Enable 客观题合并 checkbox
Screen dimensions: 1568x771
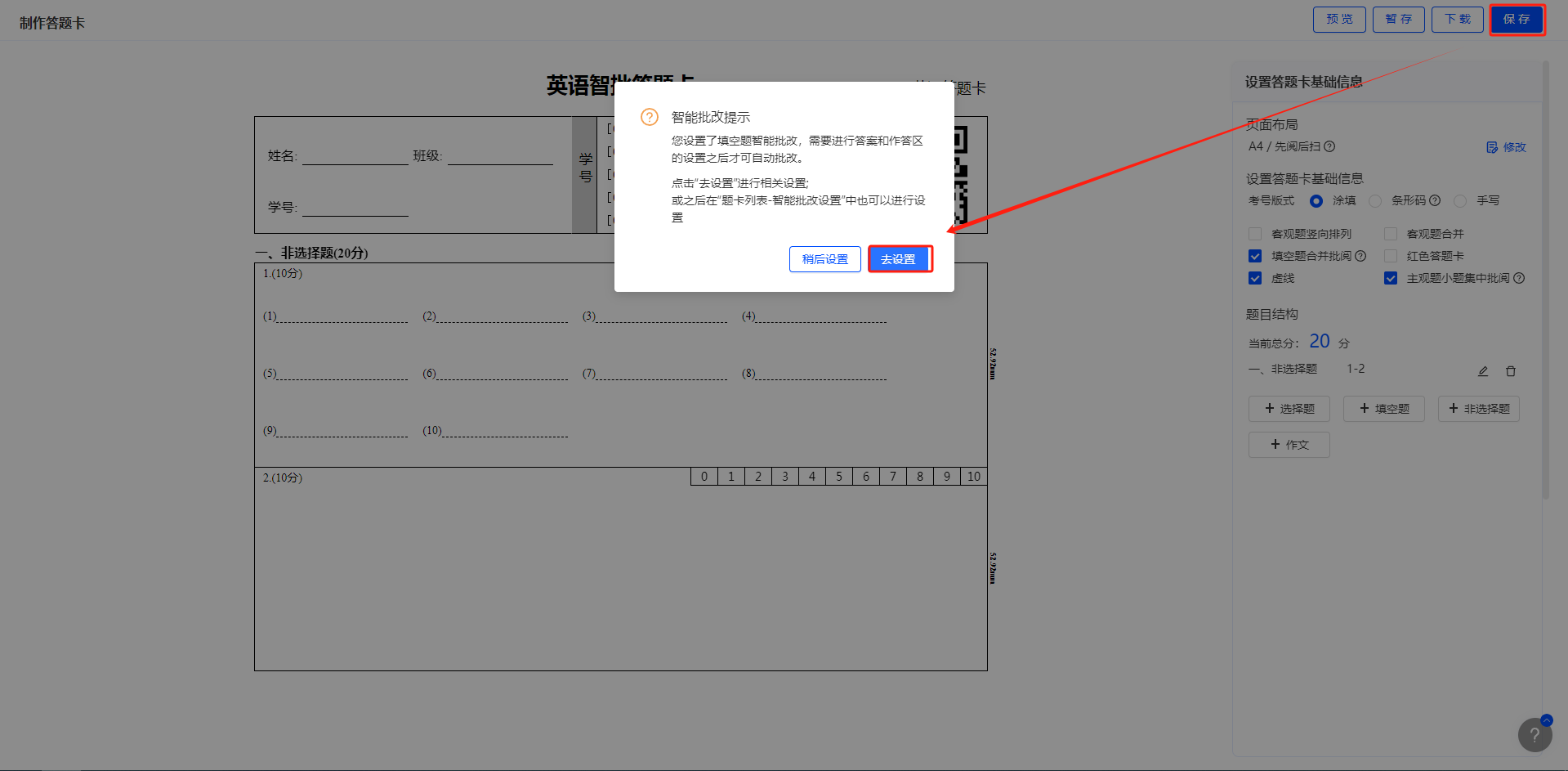[1391, 234]
